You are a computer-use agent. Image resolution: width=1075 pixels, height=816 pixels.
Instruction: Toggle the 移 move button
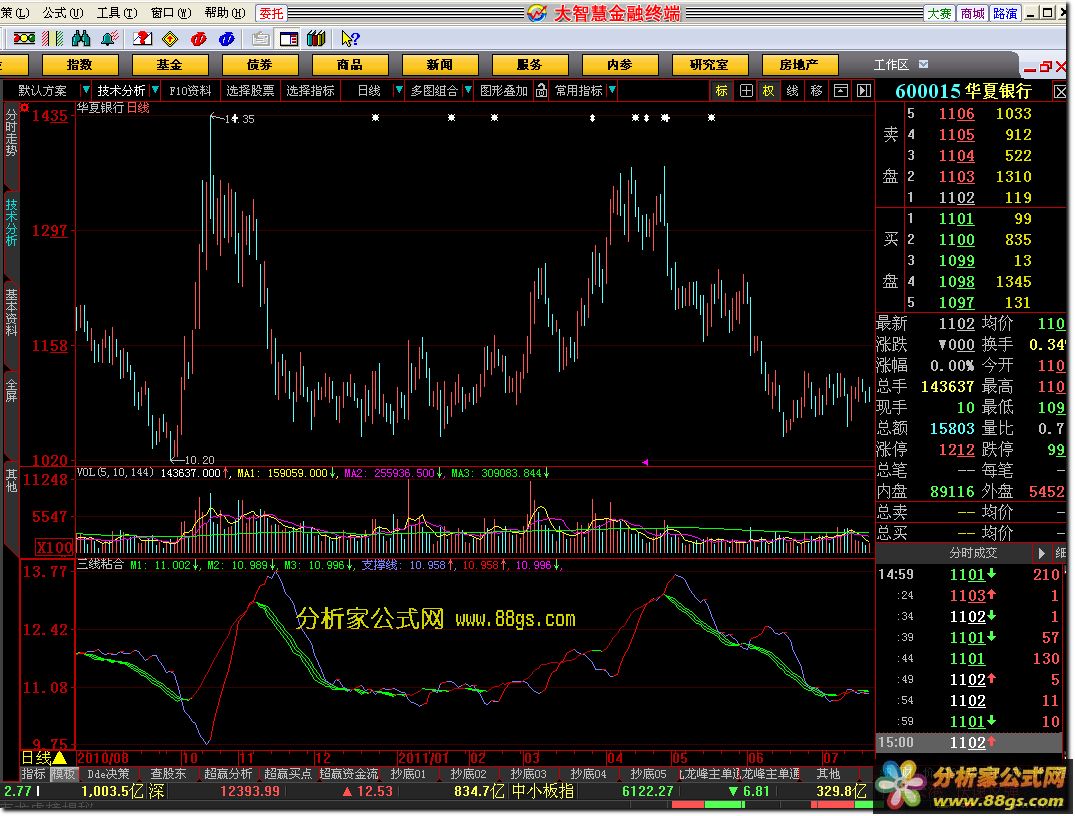(x=817, y=91)
